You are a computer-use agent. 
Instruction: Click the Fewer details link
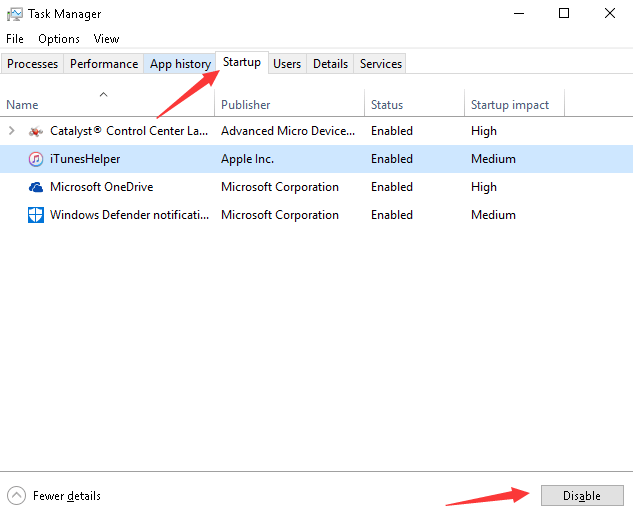coord(67,496)
